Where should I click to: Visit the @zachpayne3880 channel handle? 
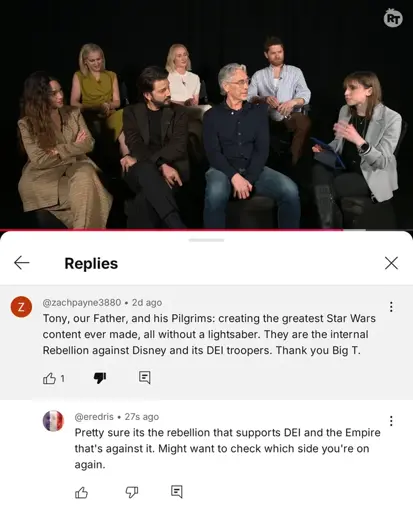tap(82, 303)
